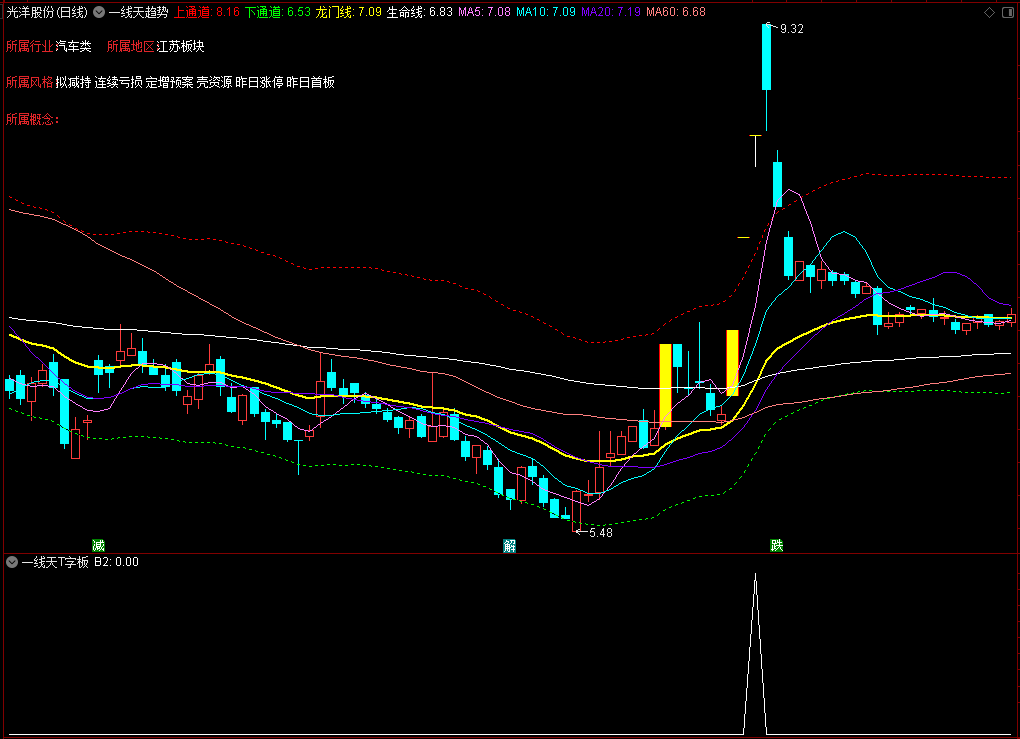This screenshot has width=1020, height=739.
Task: Click the first tall yellow signal bar
Action: pos(665,385)
